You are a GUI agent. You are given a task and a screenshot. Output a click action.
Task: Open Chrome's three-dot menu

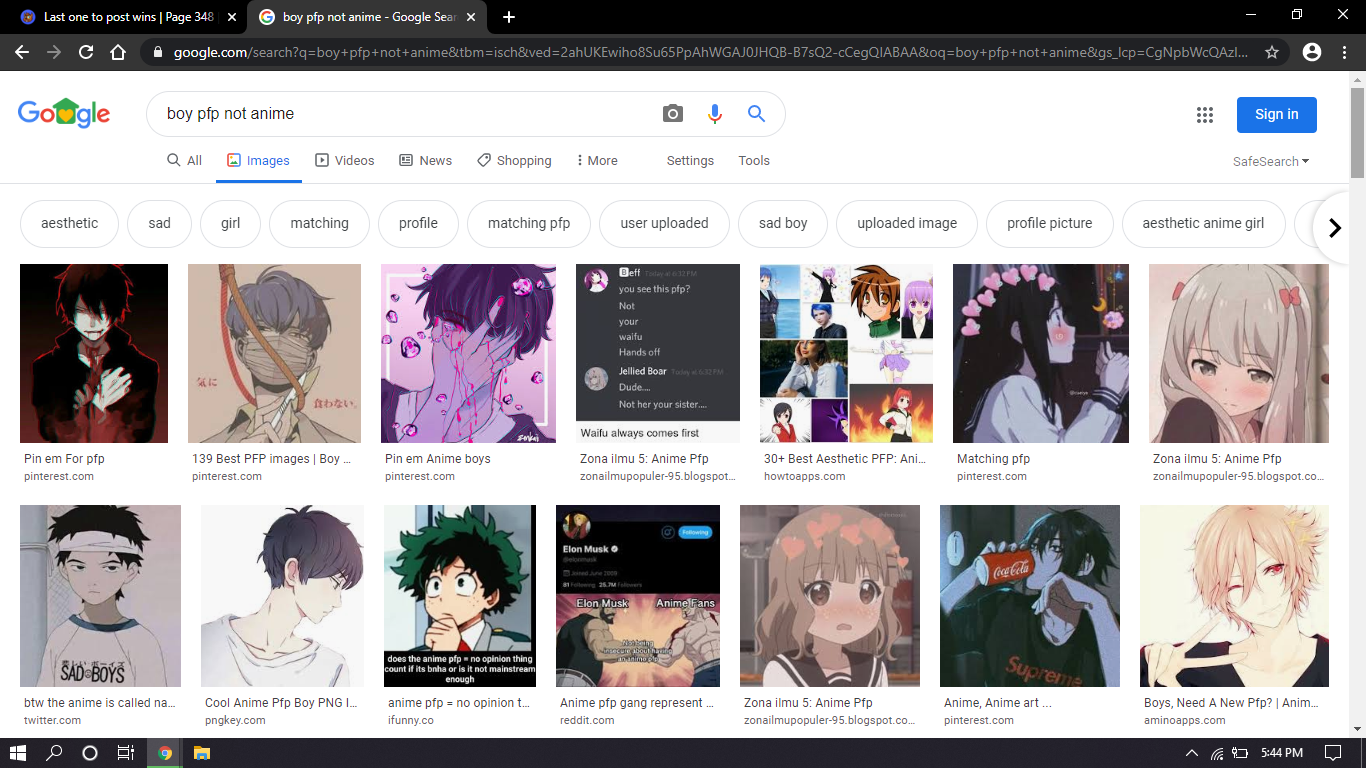tap(1344, 52)
